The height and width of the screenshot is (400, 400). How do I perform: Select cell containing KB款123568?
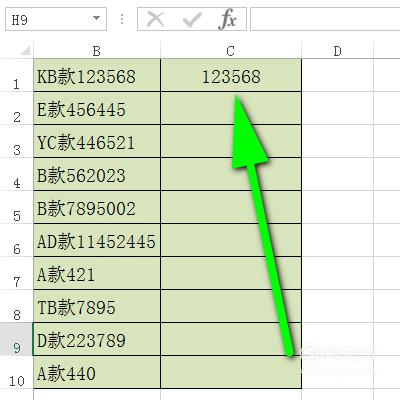click(97, 75)
